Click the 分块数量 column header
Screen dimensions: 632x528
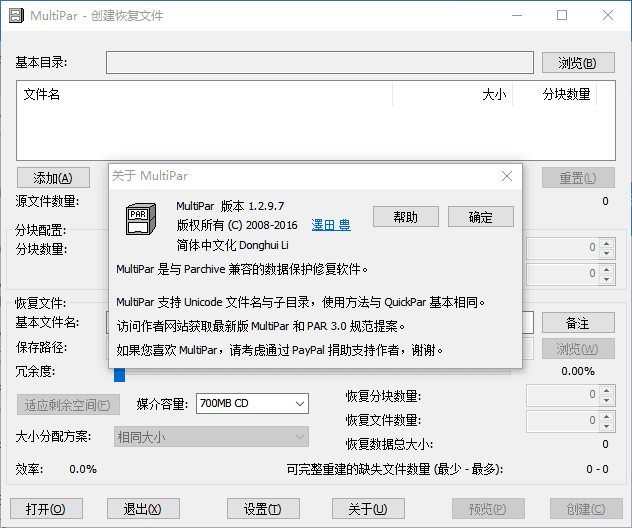click(x=555, y=94)
